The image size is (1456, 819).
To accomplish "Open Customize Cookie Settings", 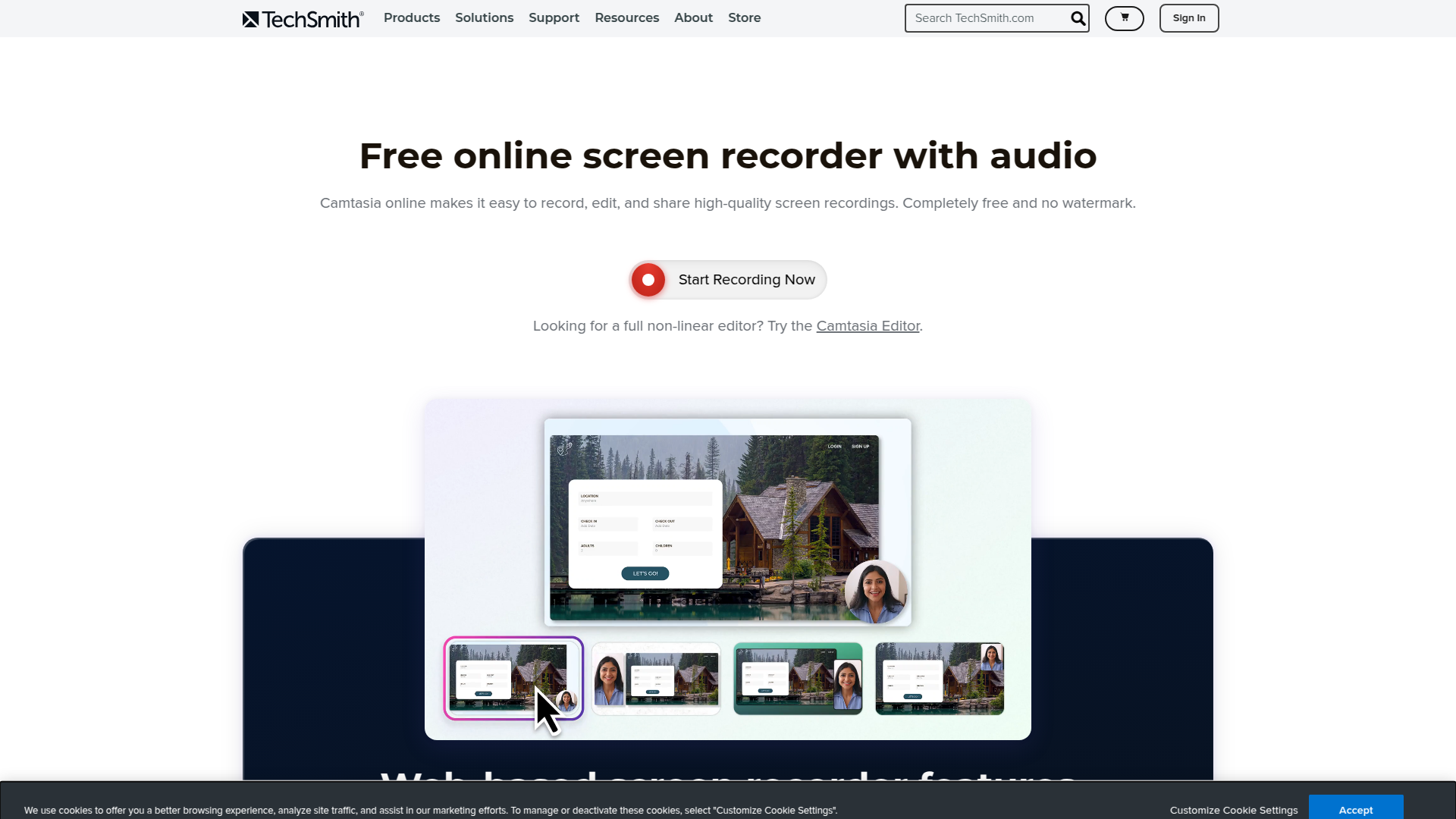I will pos(1234,810).
